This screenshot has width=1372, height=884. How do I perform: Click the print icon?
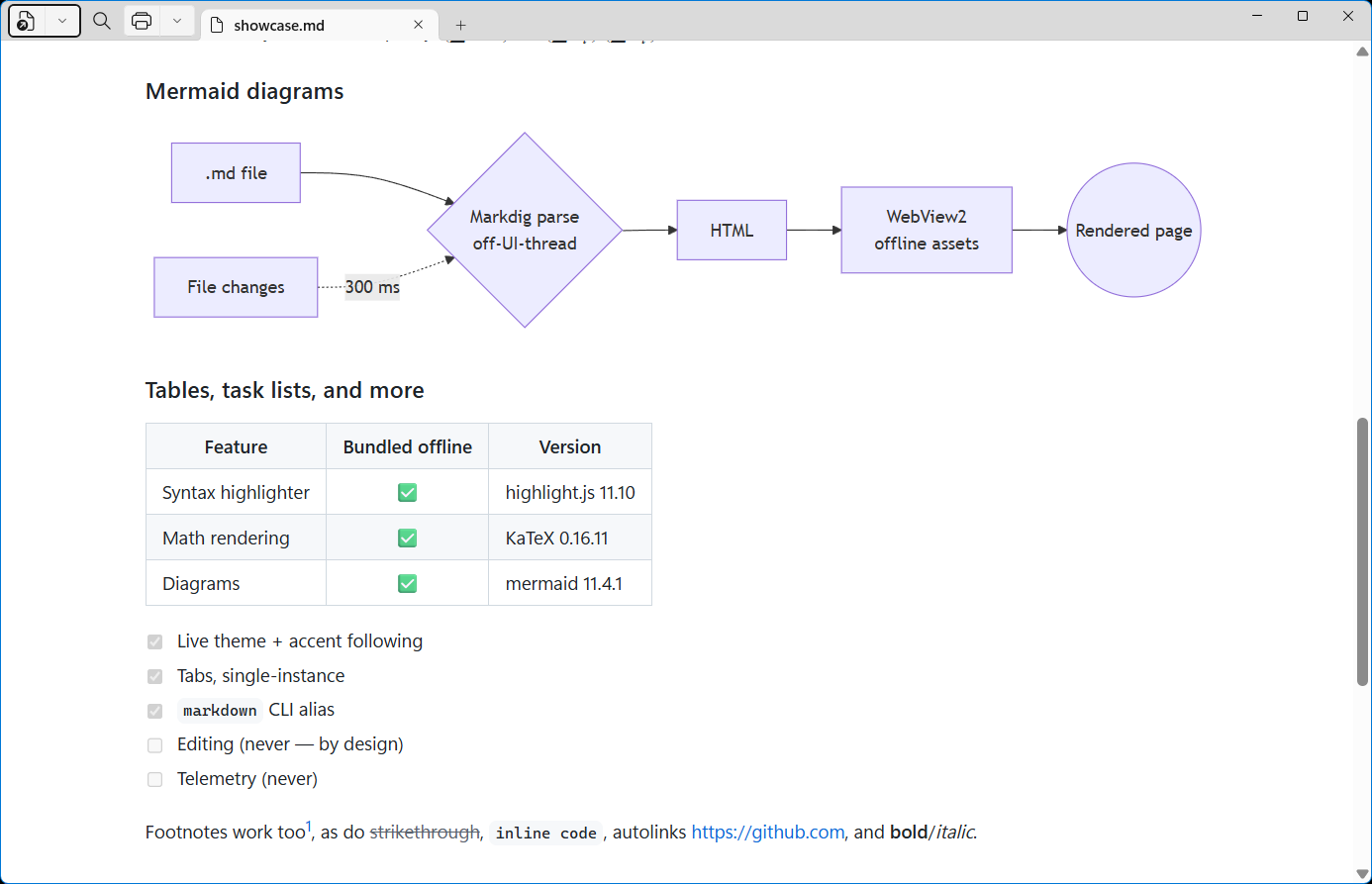tap(142, 21)
